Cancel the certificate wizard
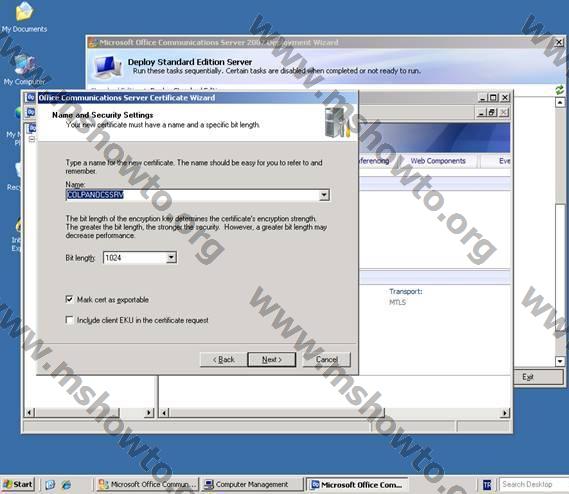This screenshot has height=494, width=569. (327, 359)
